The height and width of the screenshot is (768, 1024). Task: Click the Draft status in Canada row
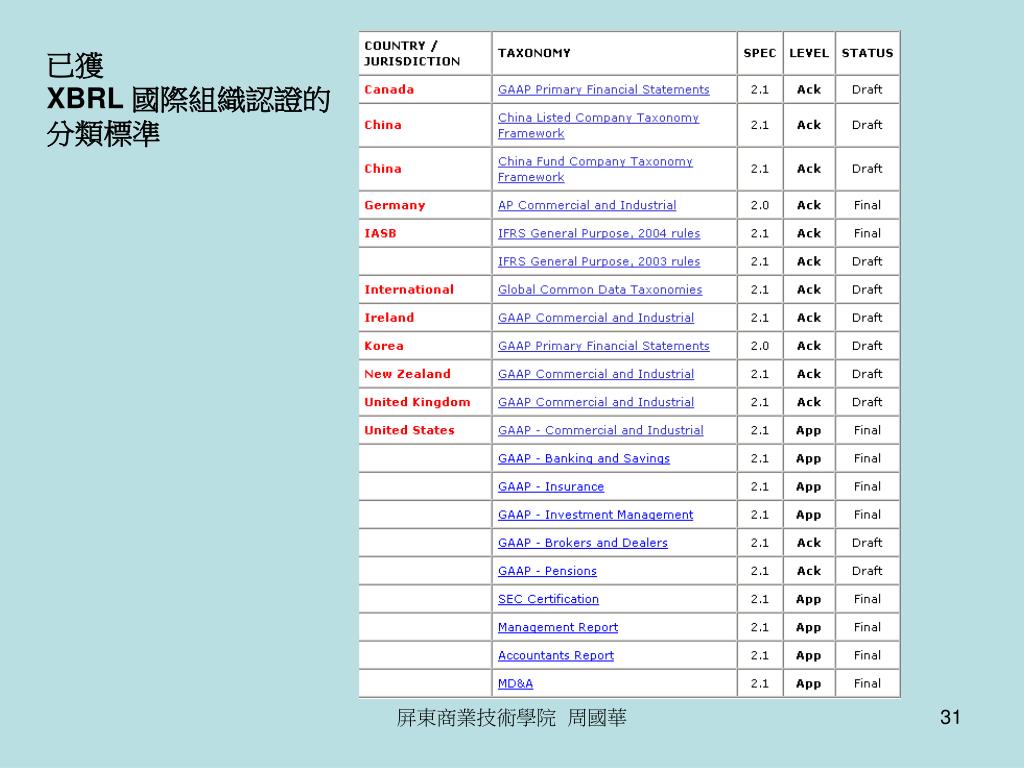867,89
